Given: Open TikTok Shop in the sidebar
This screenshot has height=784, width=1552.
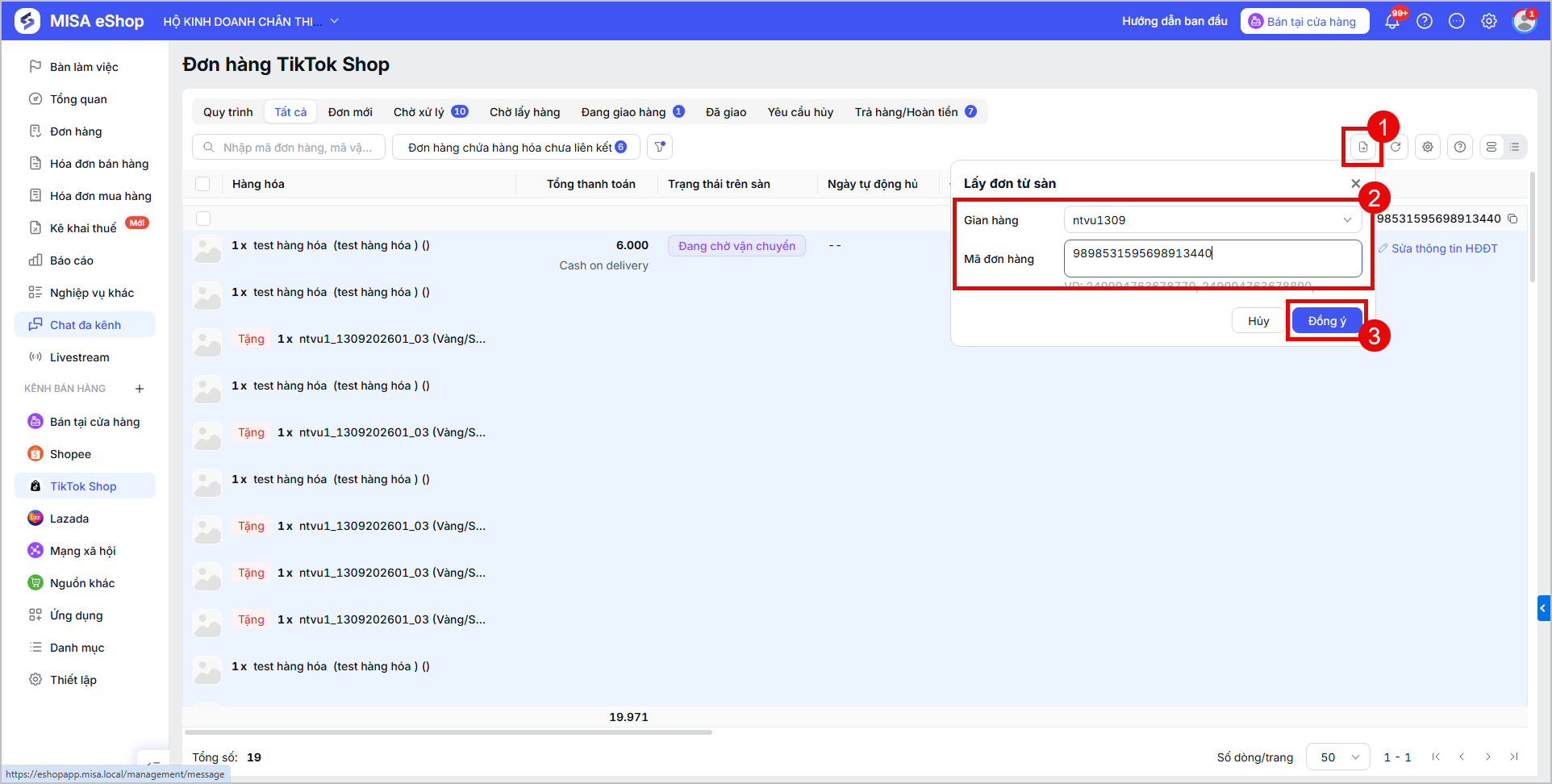Looking at the screenshot, I should pos(85,486).
